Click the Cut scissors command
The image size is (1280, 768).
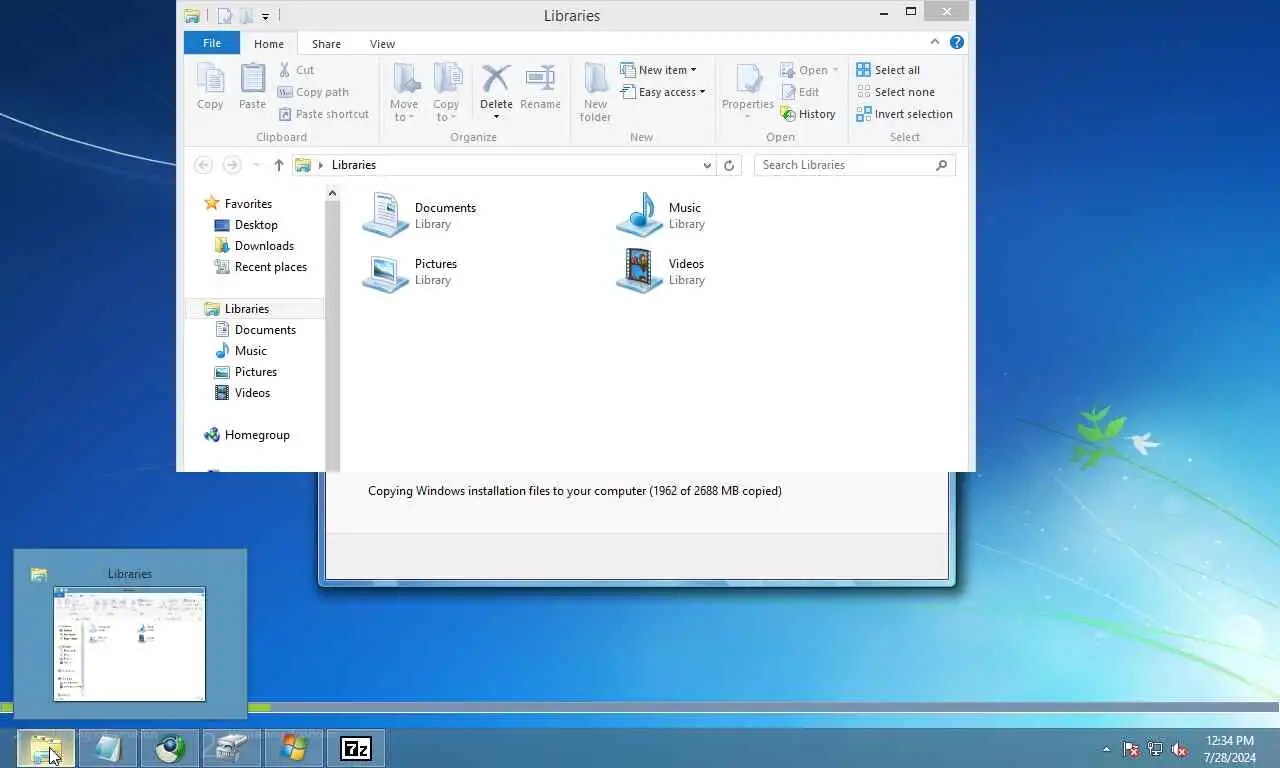296,70
